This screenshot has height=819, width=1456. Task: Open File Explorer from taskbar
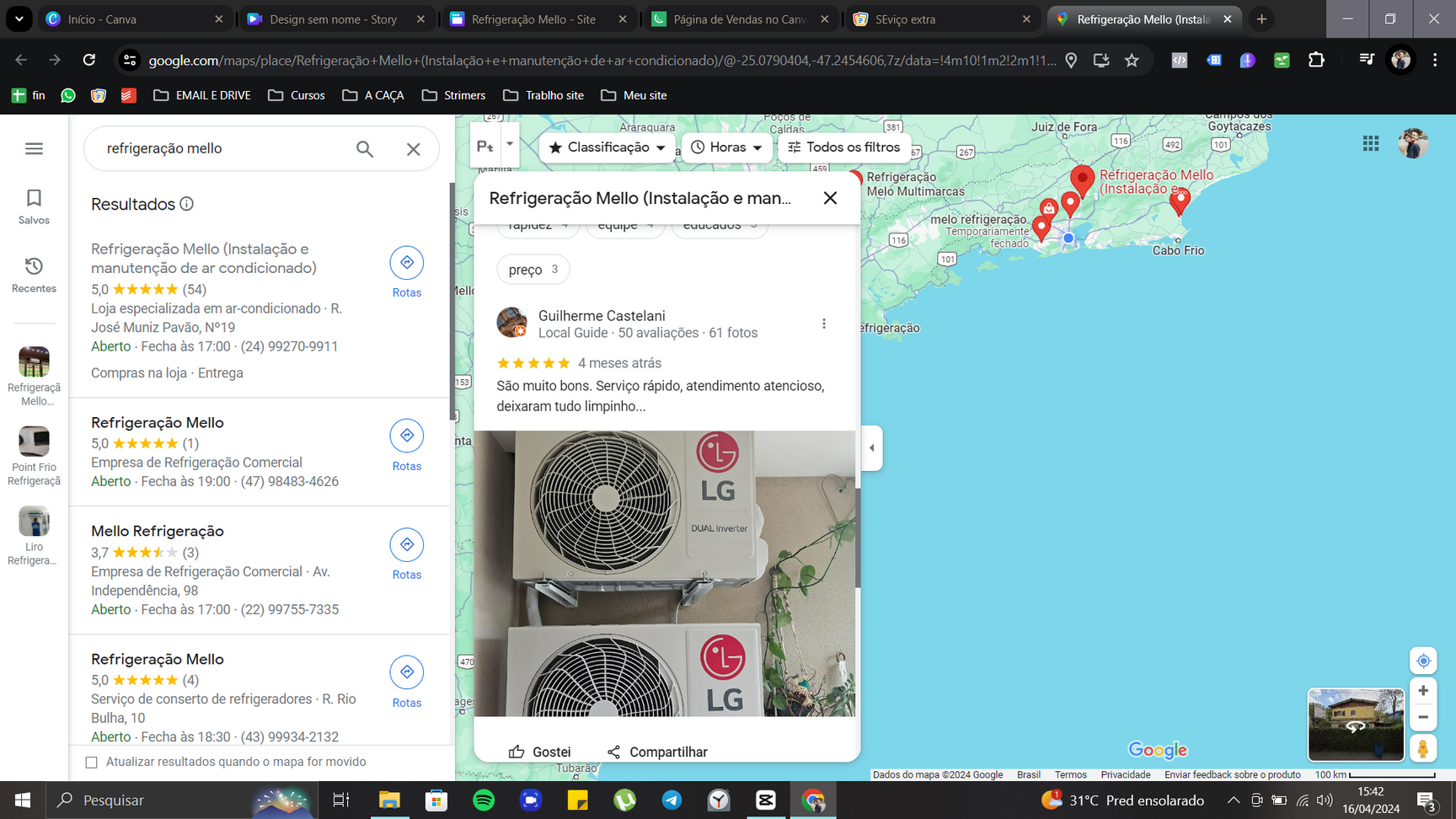[x=389, y=800]
